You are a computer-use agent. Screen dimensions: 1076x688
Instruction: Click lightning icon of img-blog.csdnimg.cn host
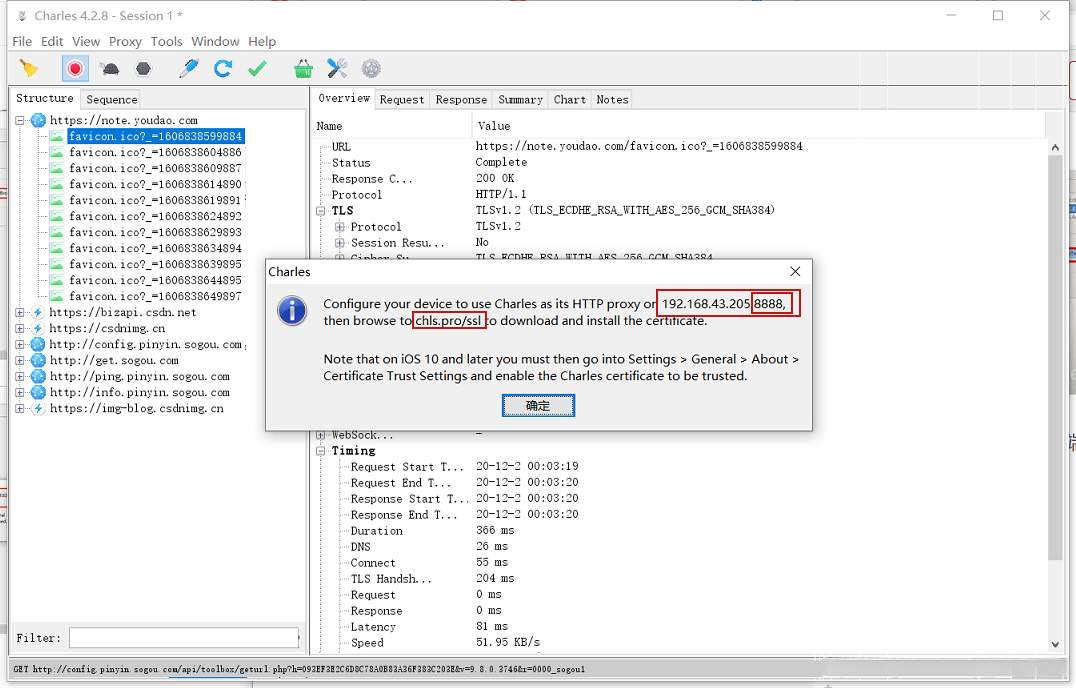[38, 409]
